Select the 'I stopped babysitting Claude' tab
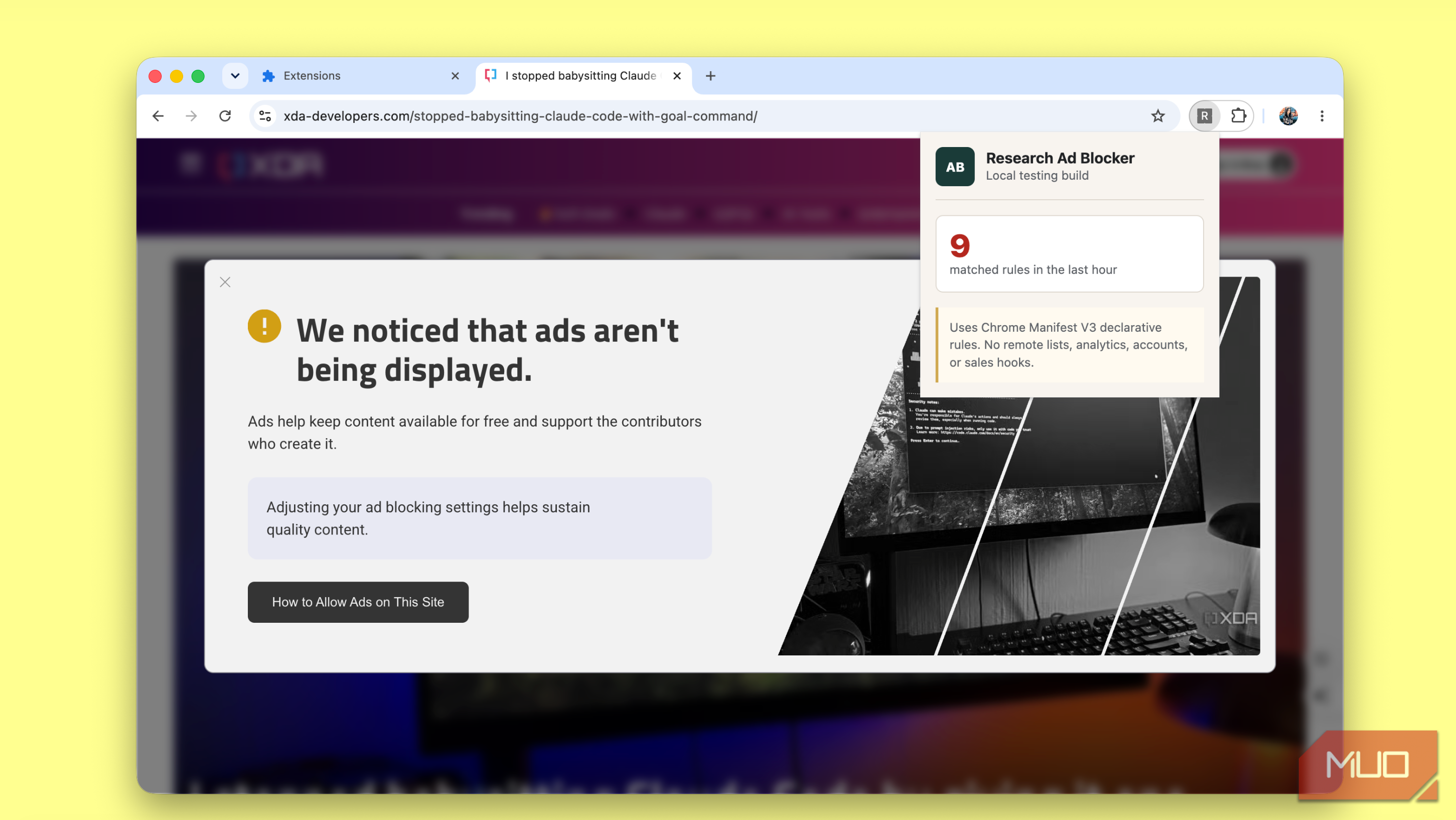Viewport: 1456px width, 820px height. (584, 76)
